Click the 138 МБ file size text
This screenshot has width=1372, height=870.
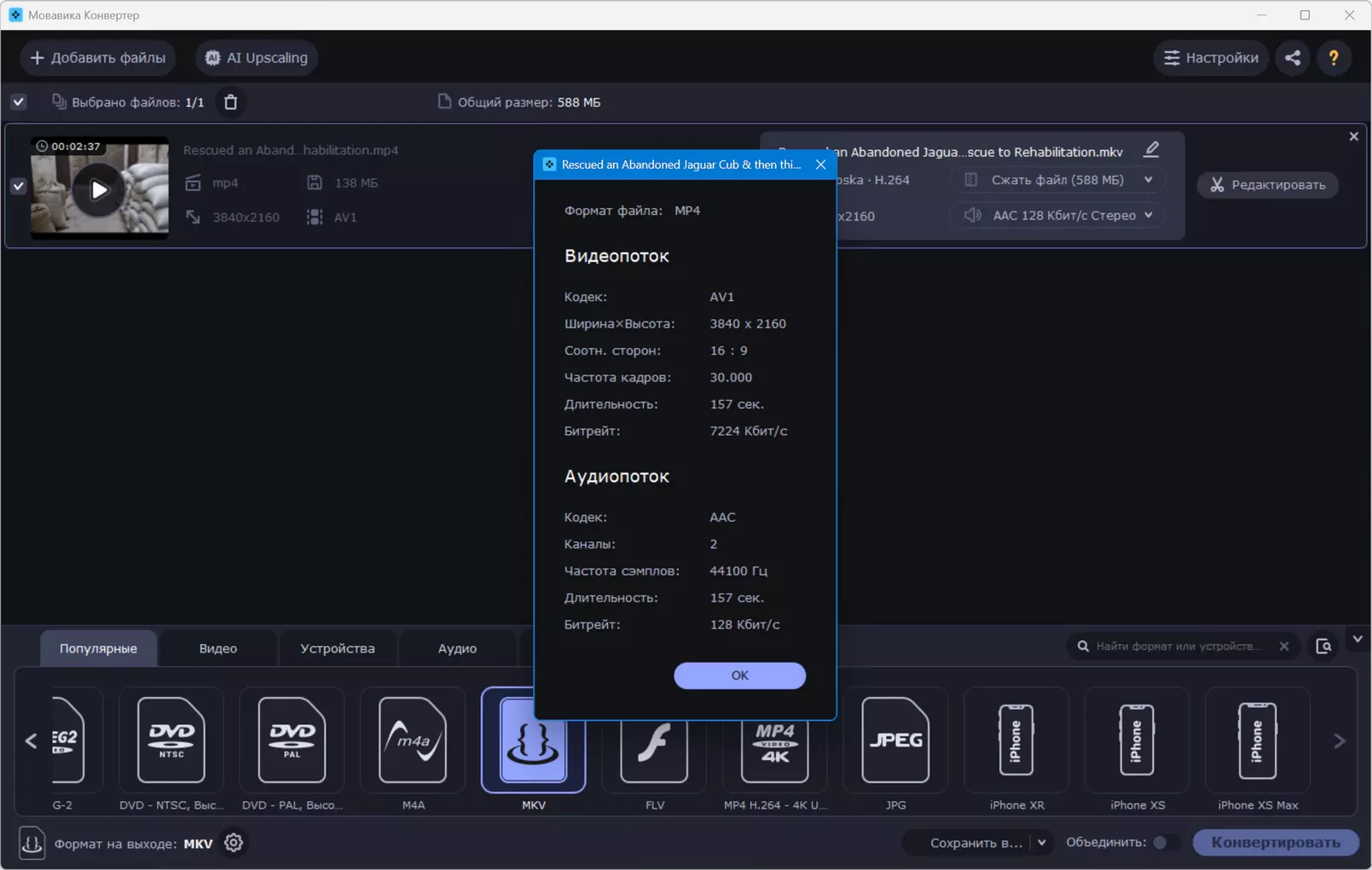pyautogui.click(x=356, y=183)
